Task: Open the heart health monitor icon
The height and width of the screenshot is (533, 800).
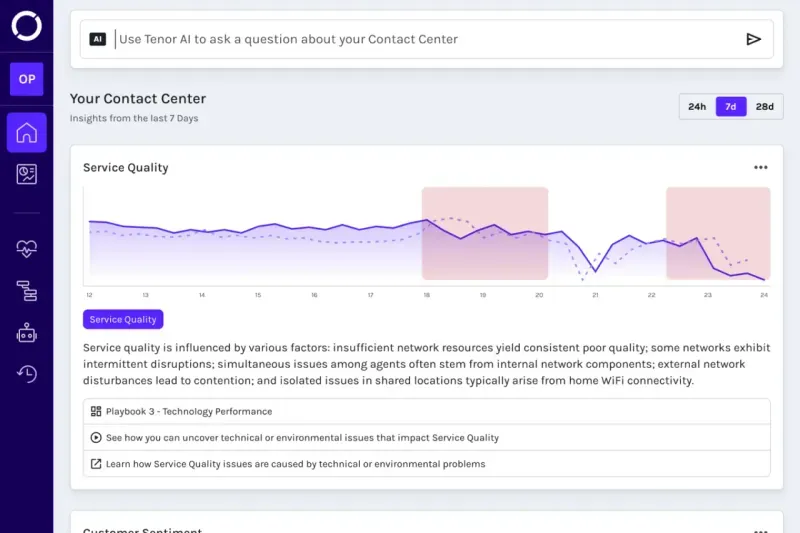Action: point(26,249)
